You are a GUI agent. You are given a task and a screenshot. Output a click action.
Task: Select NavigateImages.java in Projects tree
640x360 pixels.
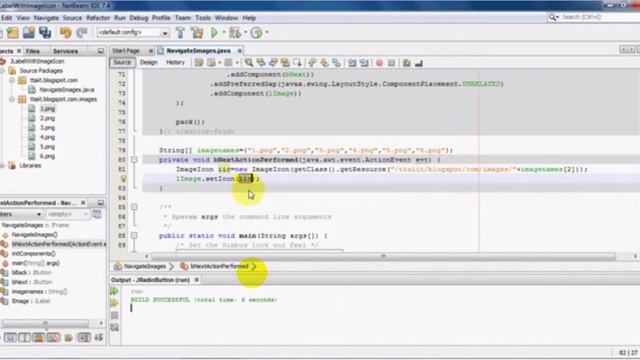pyautogui.click(x=67, y=90)
